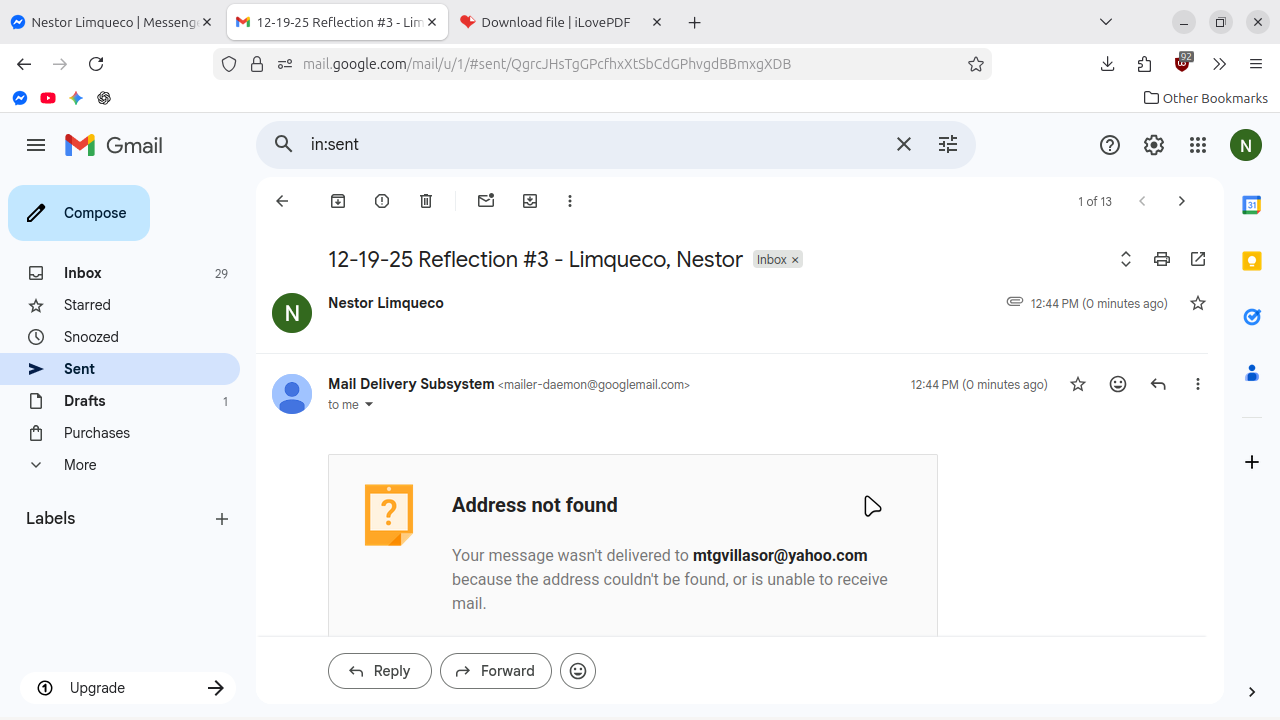Open Other Bookmarks folder
This screenshot has height=720, width=1280.
click(x=1205, y=98)
